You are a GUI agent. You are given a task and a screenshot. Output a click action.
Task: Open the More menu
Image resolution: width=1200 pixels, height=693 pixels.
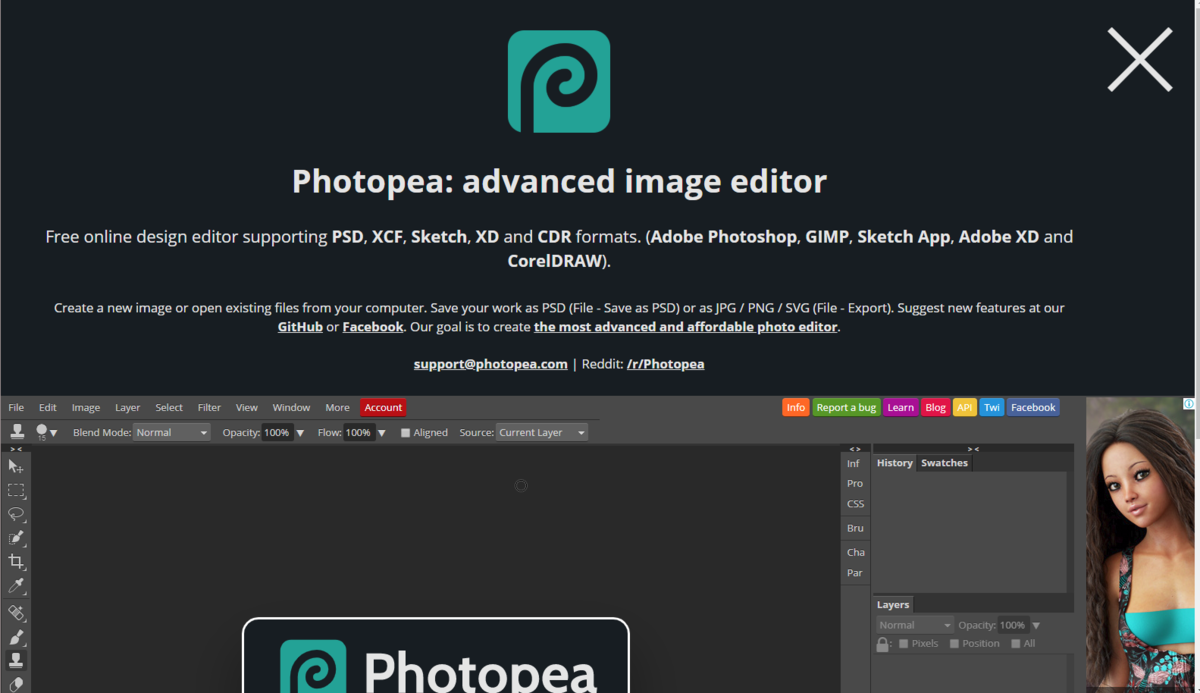click(337, 407)
